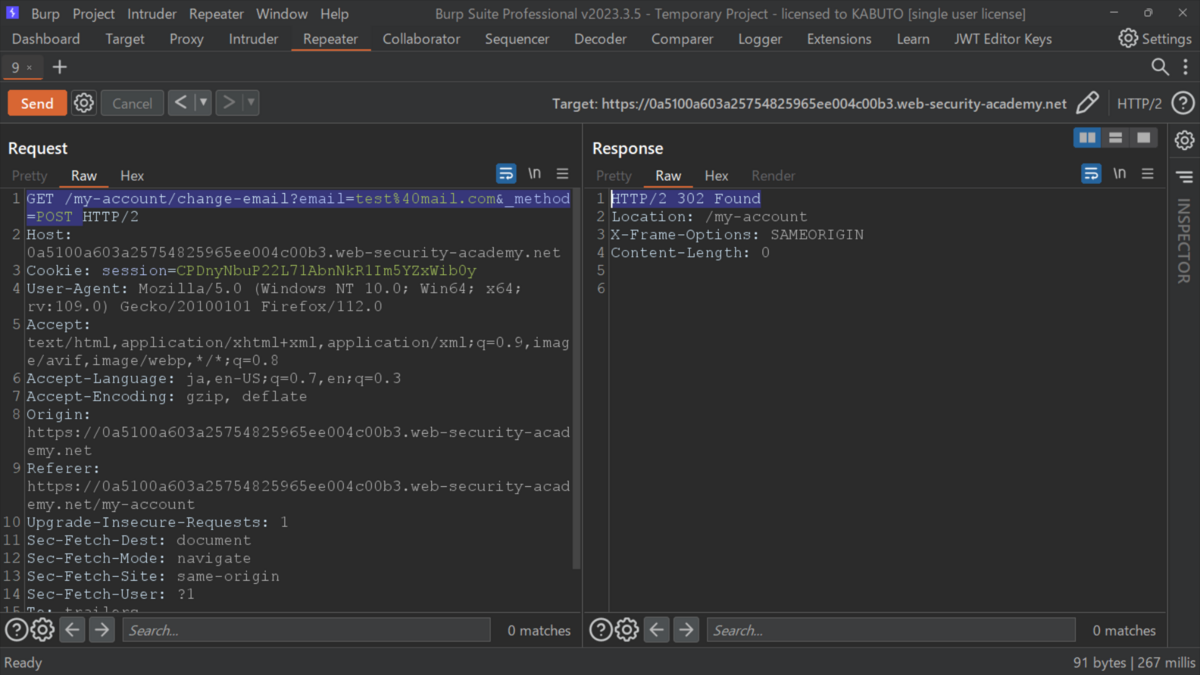Click the X-Frame-Options: SAMEORIGIN header
Image resolution: width=1200 pixels, height=675 pixels.
pos(737,234)
